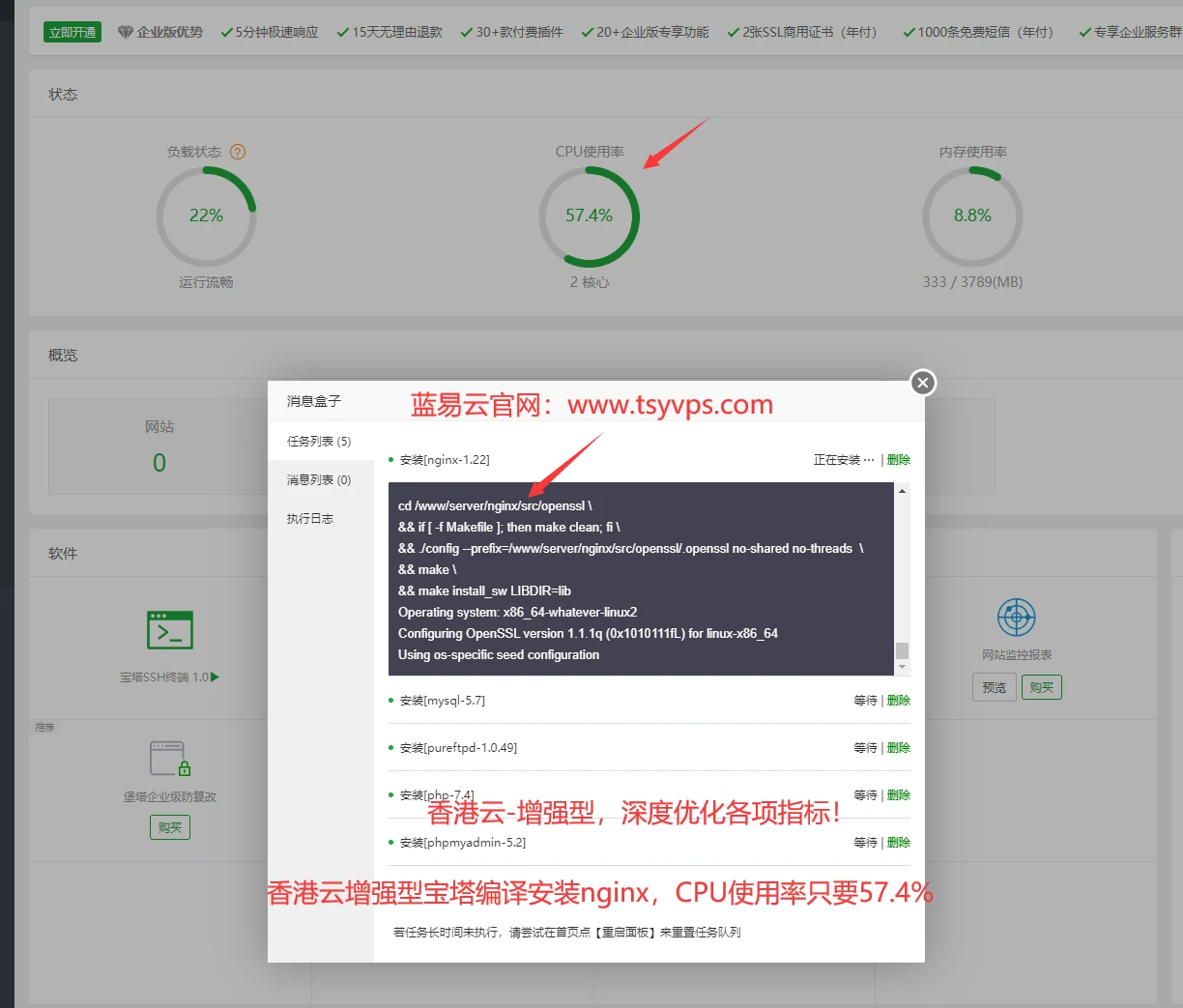This screenshot has width=1183, height=1008.
Task: Click the green 立即开通 button
Action: pyautogui.click(x=72, y=32)
